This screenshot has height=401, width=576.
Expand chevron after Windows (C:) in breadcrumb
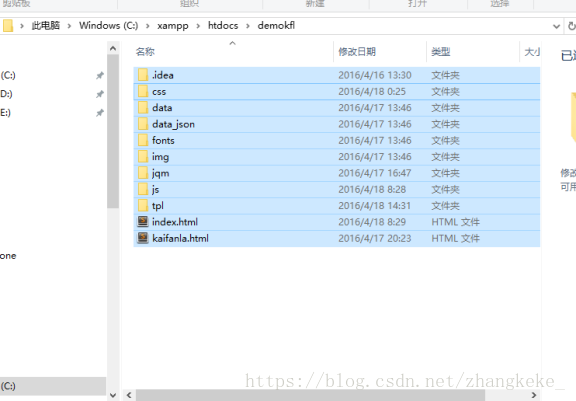pyautogui.click(x=148, y=26)
